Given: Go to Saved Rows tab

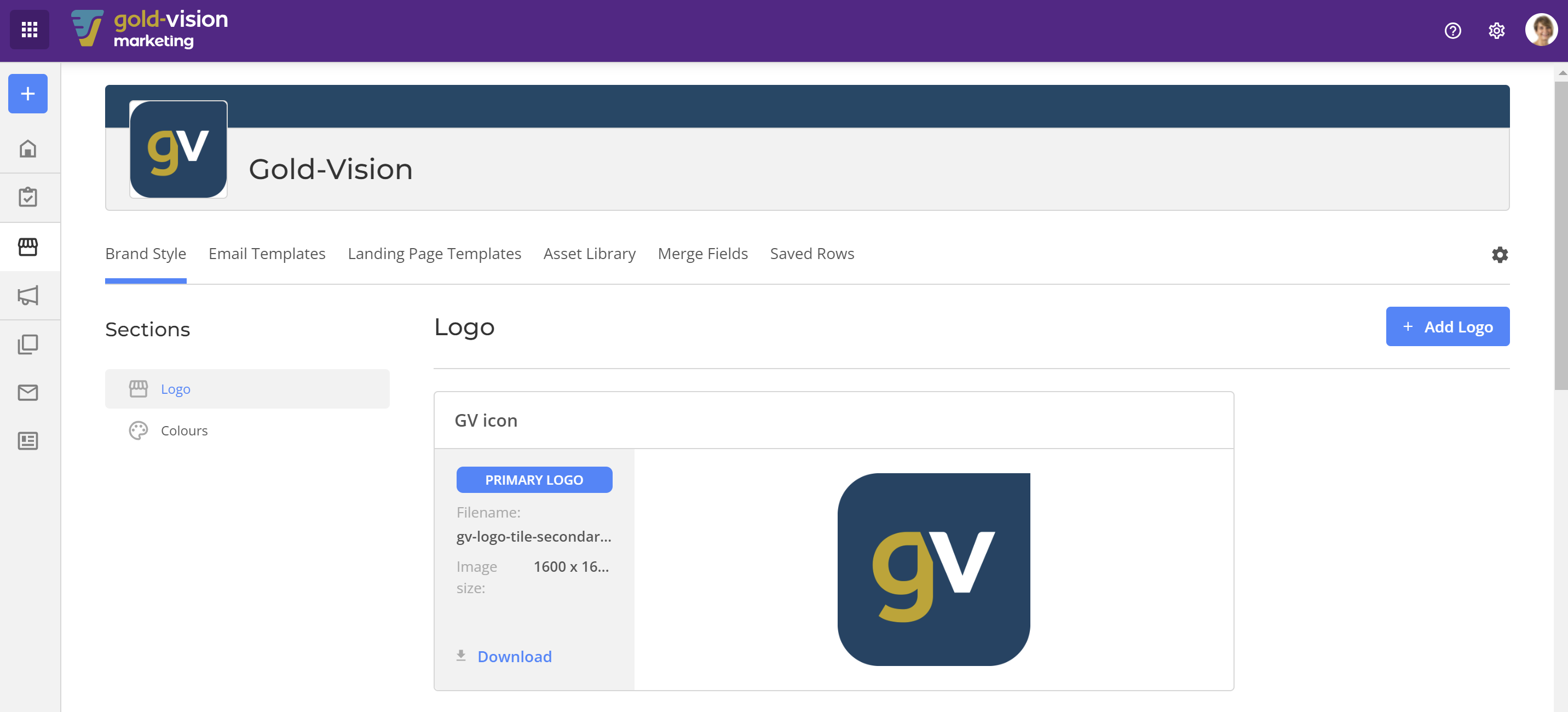Looking at the screenshot, I should point(811,254).
